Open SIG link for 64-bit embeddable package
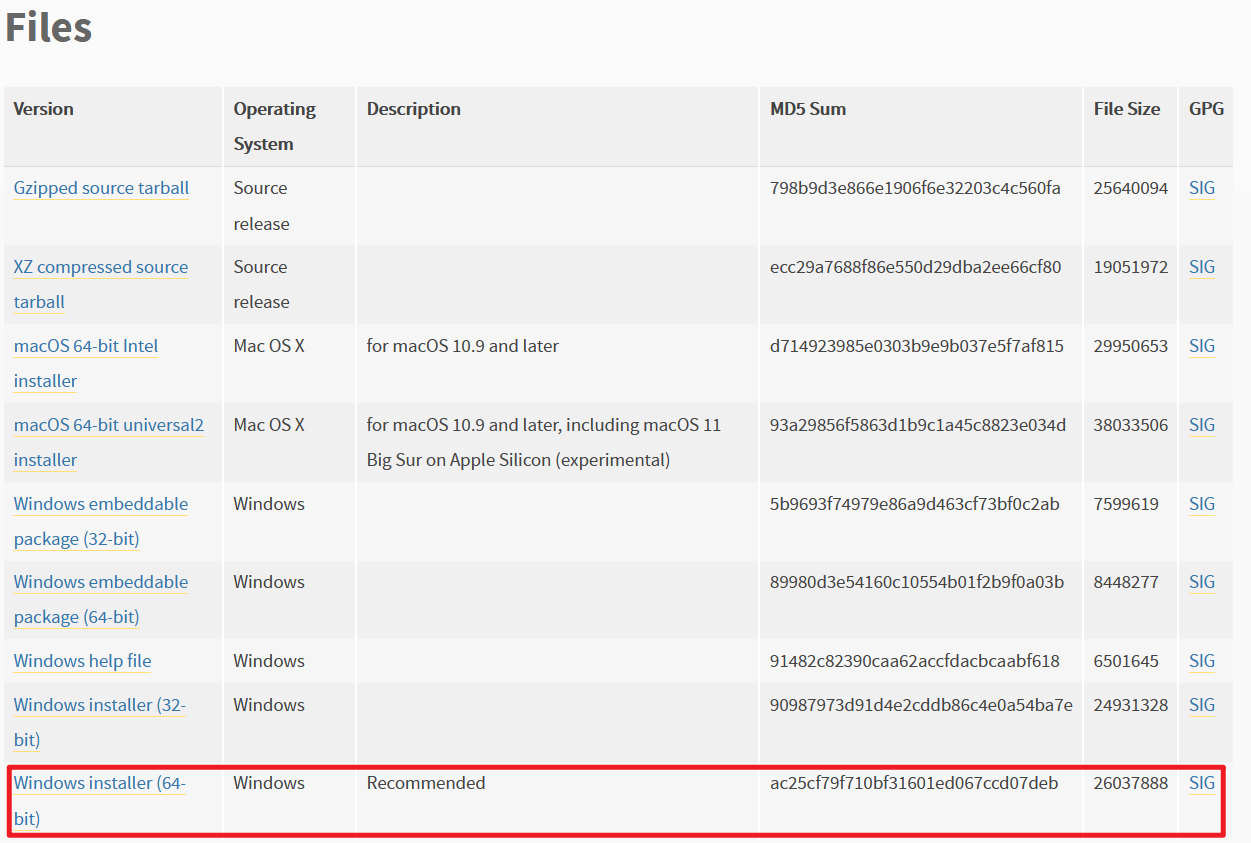Viewport: 1251px width, 843px height. [x=1202, y=582]
